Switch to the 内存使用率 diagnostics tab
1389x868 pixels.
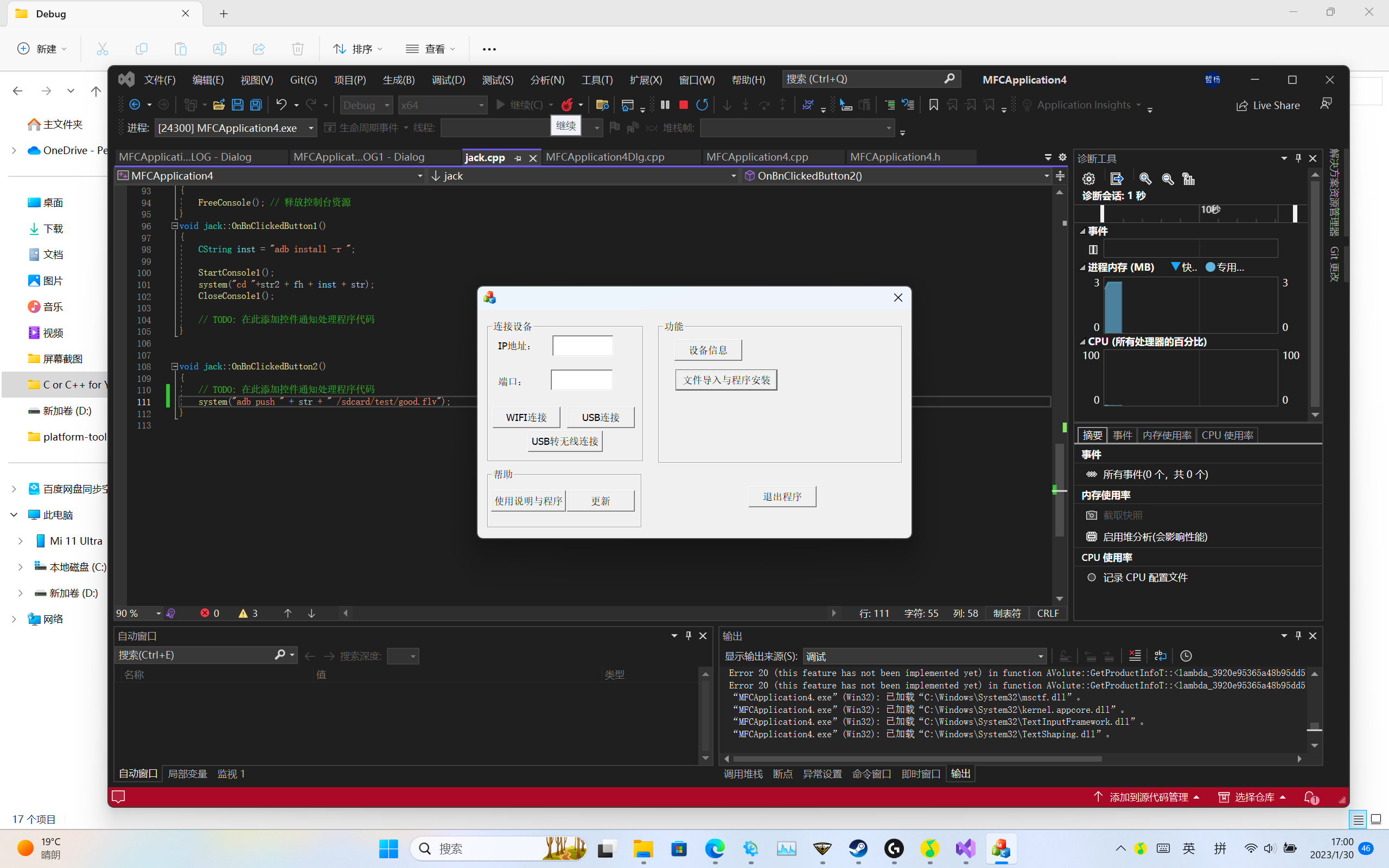click(1167, 435)
